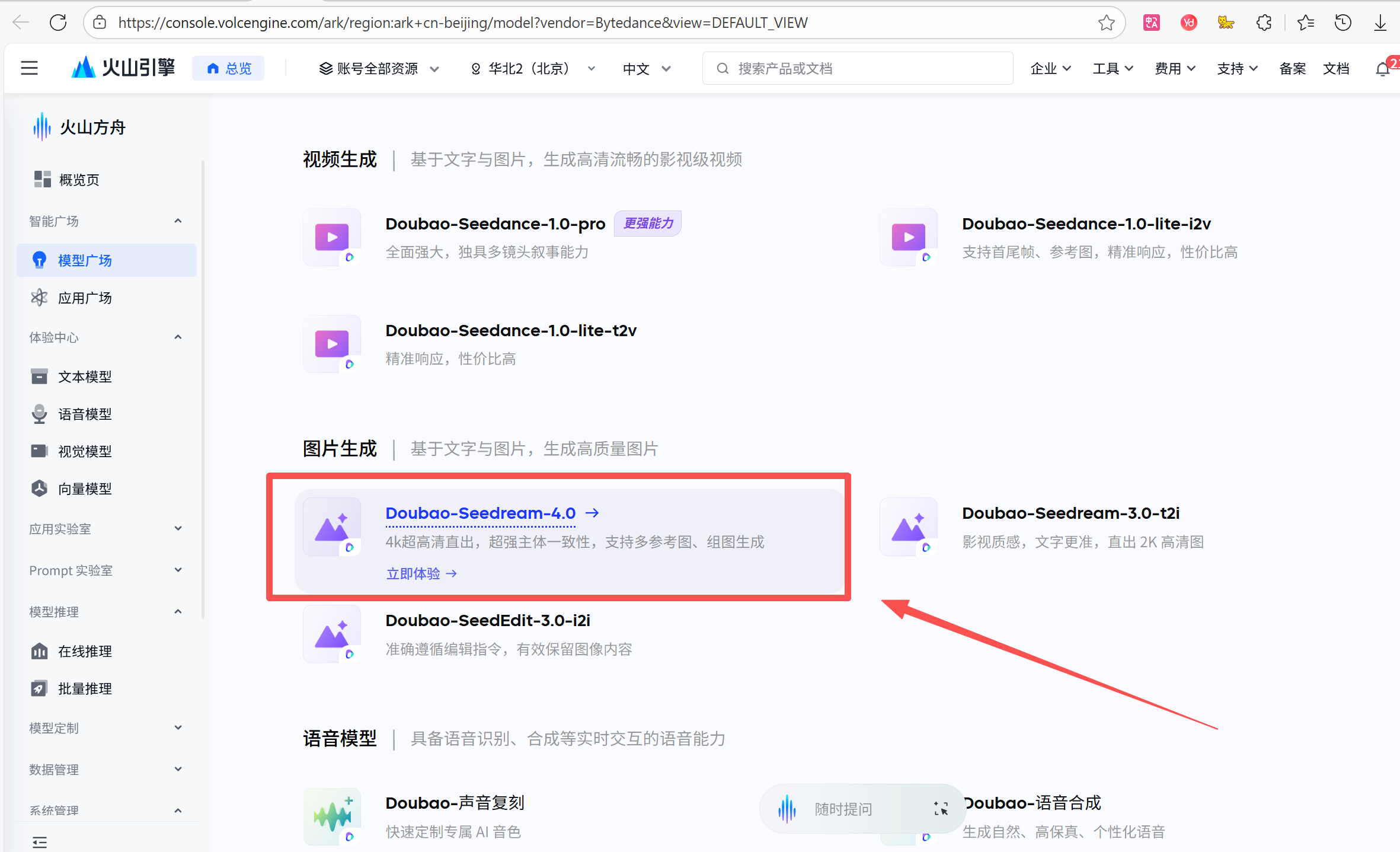The width and height of the screenshot is (1400, 852).
Task: Select 应用广场 in the sidebar
Action: [85, 298]
